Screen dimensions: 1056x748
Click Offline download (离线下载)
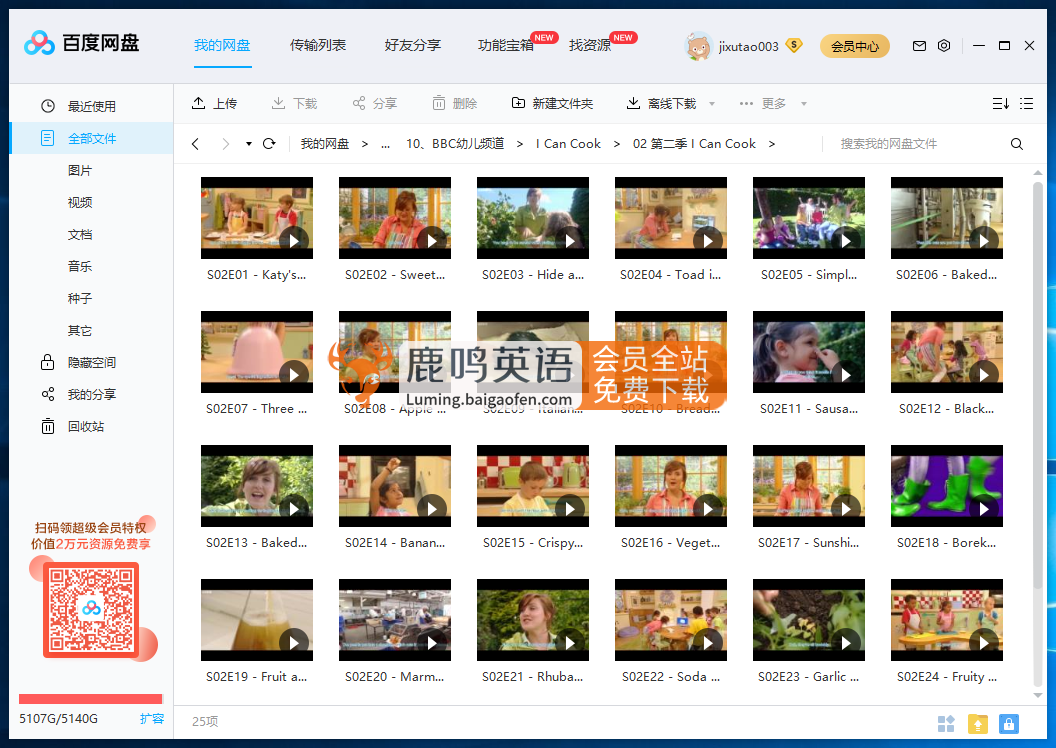click(x=662, y=104)
